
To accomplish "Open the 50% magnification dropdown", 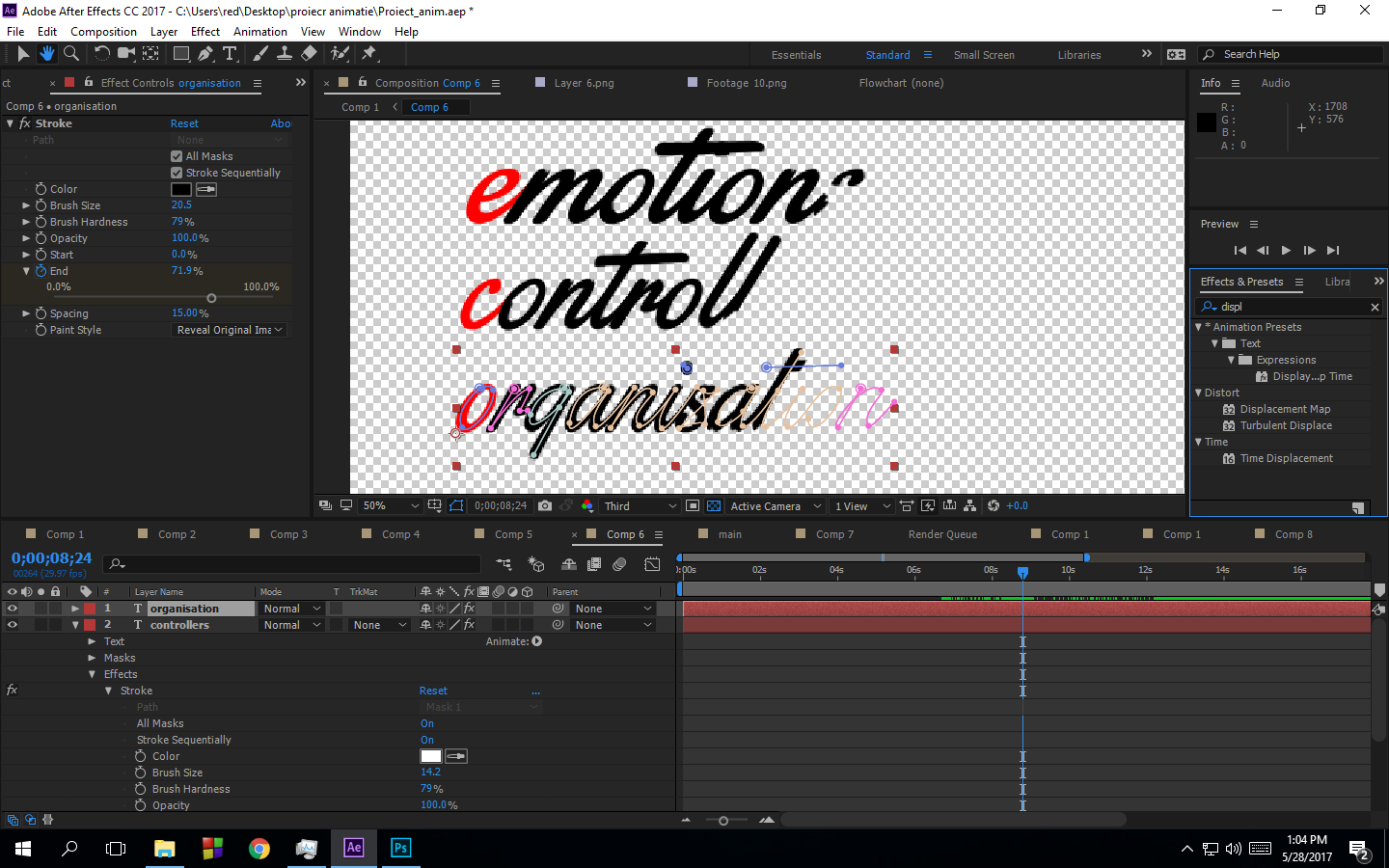I will 390,505.
